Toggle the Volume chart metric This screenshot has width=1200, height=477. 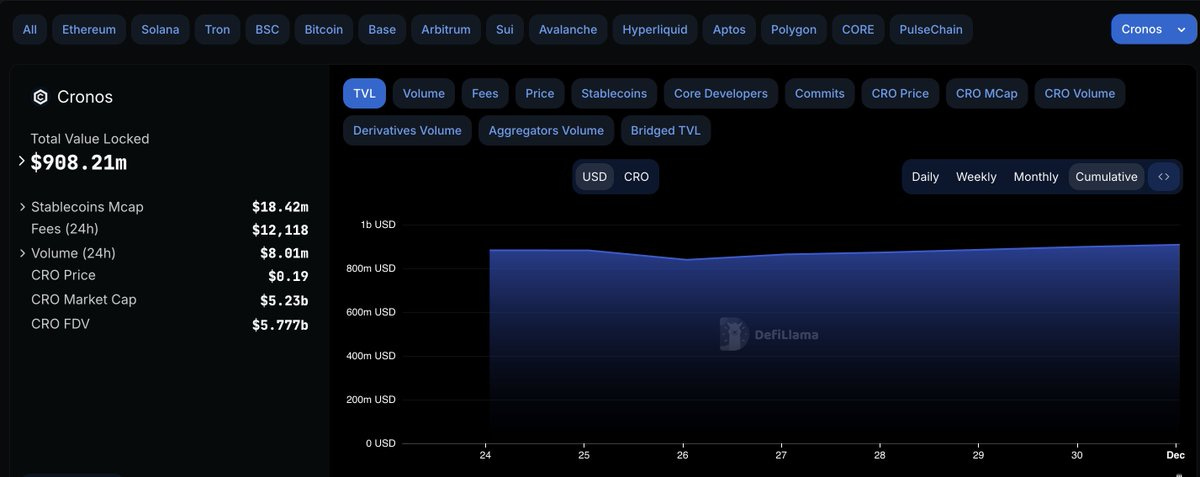click(424, 93)
